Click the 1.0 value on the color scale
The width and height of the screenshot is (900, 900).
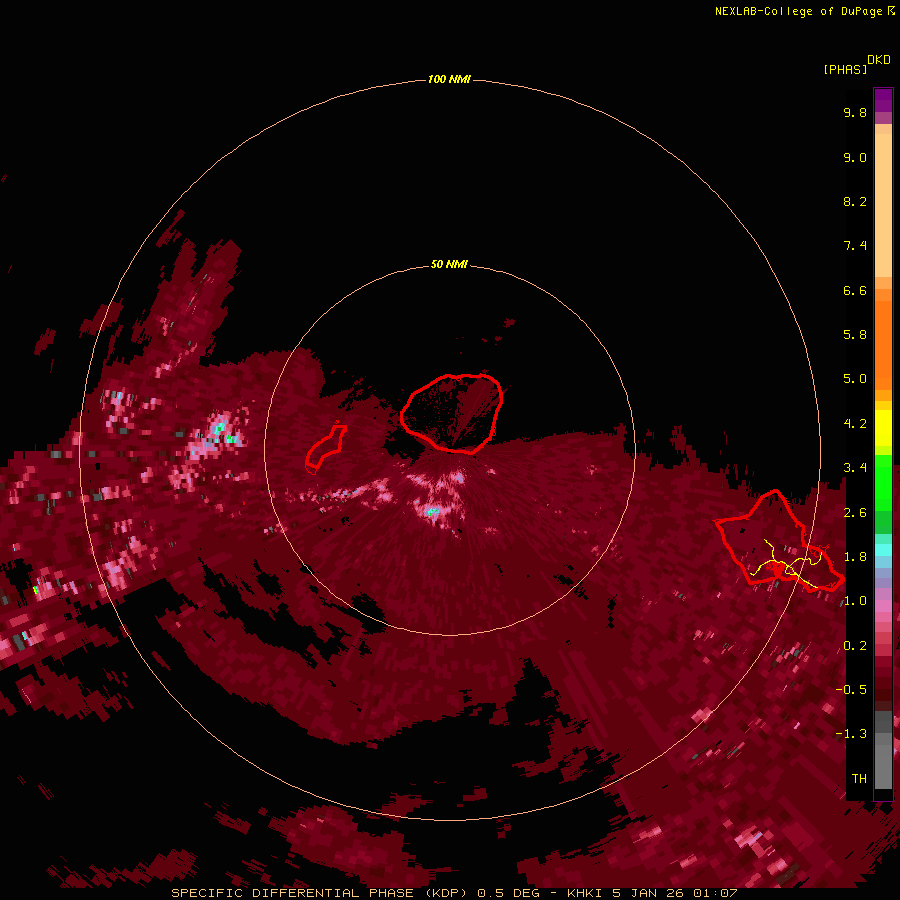click(855, 601)
